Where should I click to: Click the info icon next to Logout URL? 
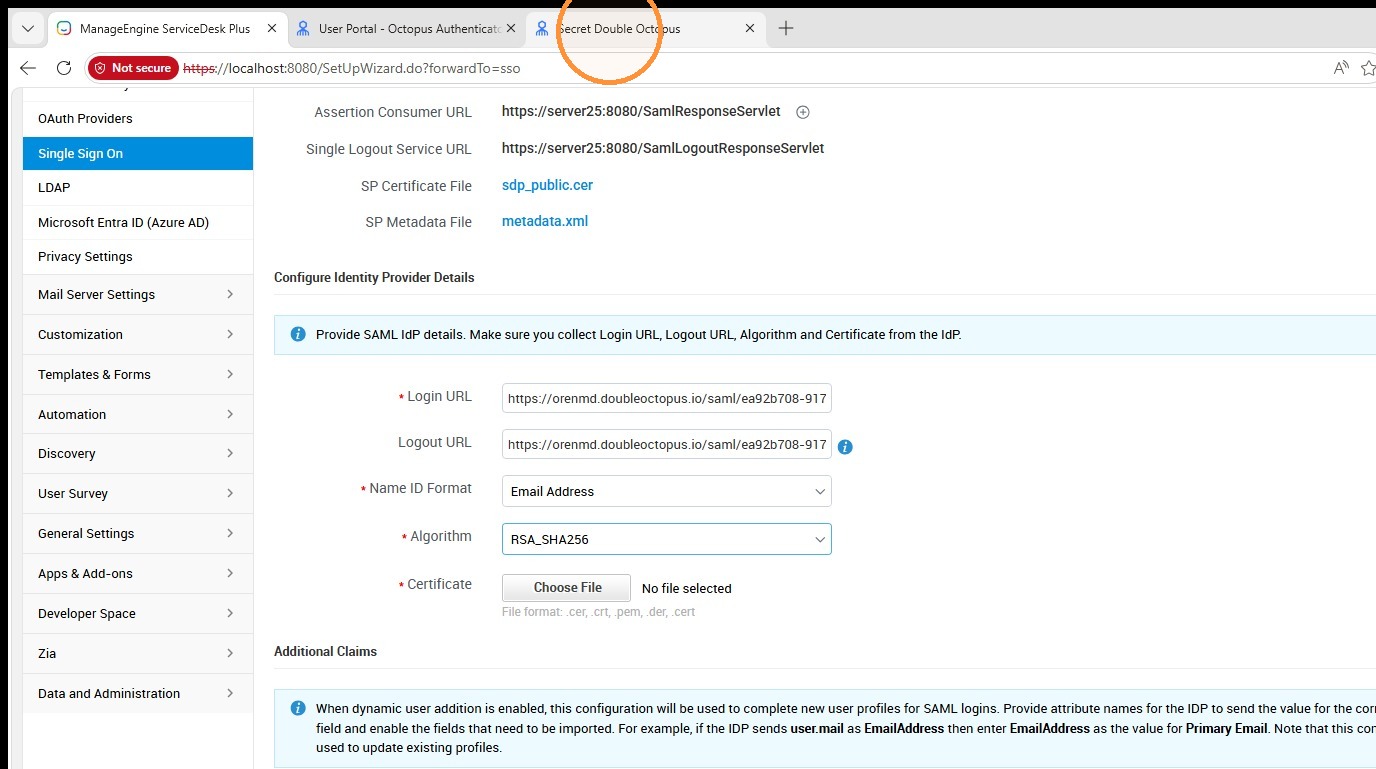point(845,447)
